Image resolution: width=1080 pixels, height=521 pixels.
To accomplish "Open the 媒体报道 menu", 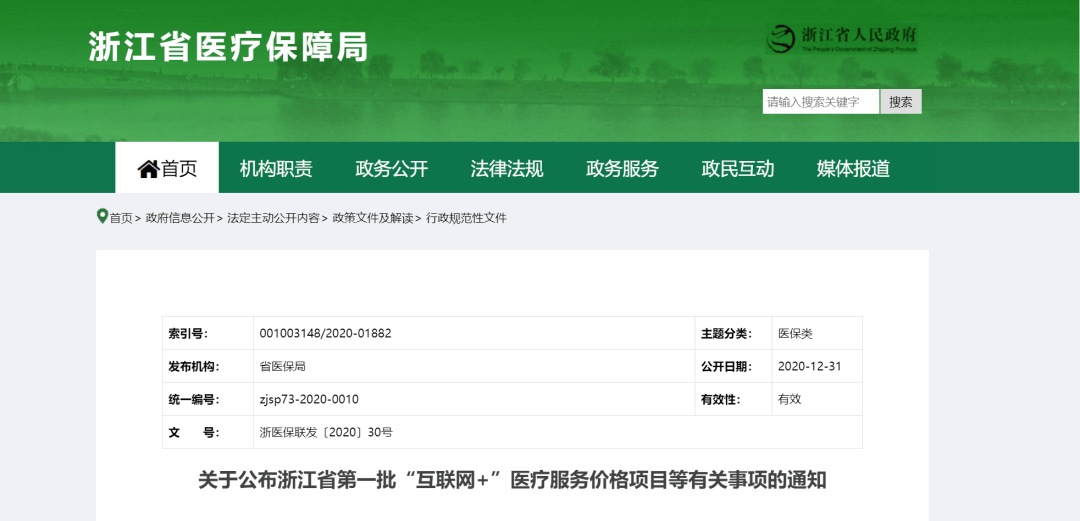I will pos(853,168).
